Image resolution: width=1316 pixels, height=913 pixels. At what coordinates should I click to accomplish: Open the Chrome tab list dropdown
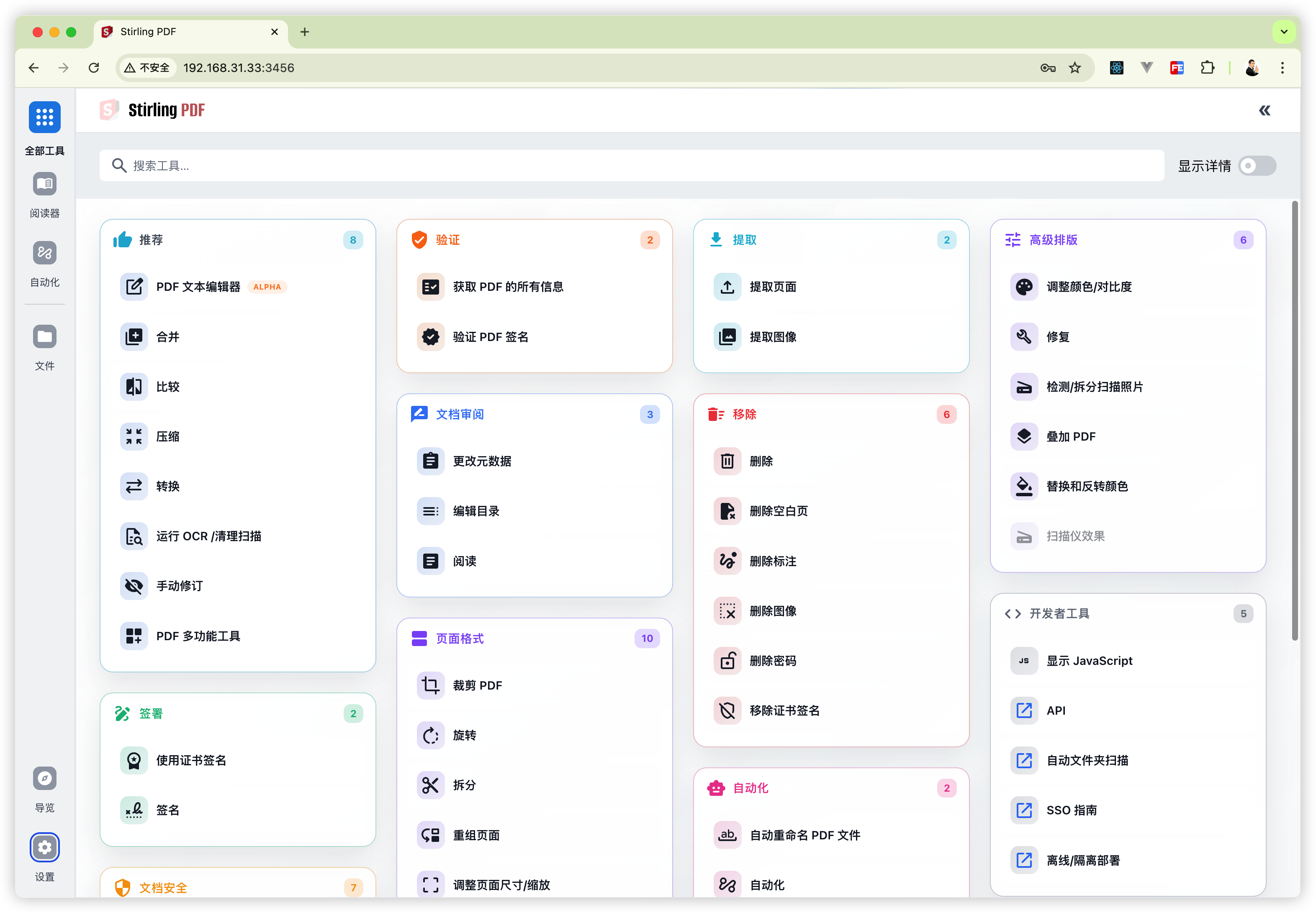pyautogui.click(x=1284, y=32)
